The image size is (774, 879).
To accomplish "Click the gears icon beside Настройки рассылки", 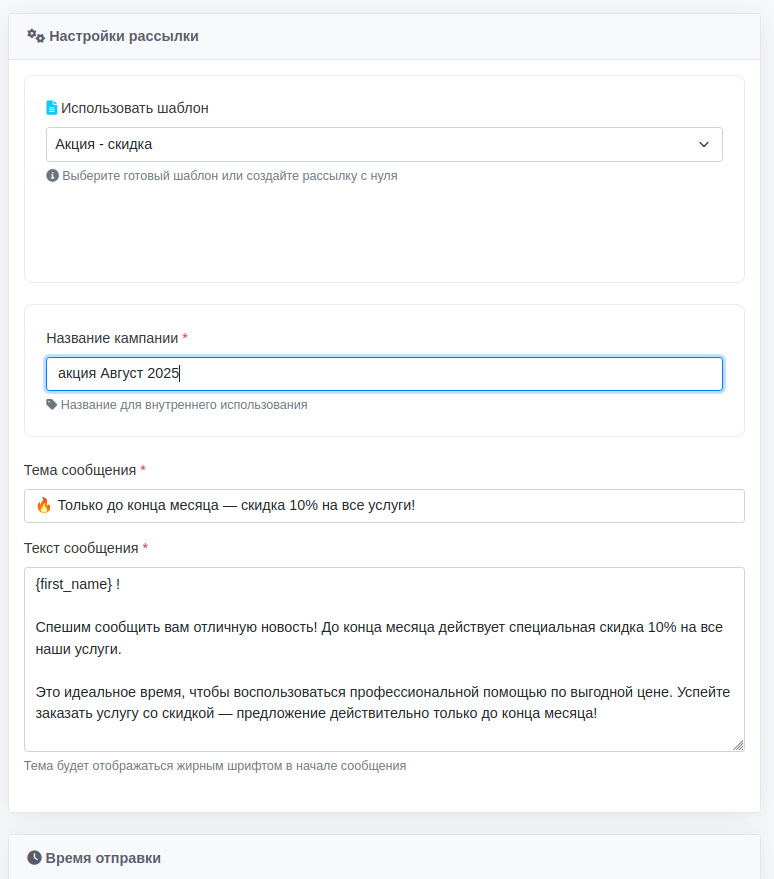I will (x=36, y=36).
